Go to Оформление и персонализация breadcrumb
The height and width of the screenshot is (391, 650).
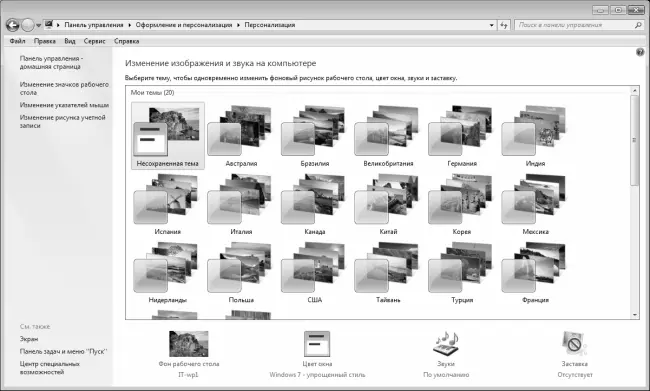184,25
